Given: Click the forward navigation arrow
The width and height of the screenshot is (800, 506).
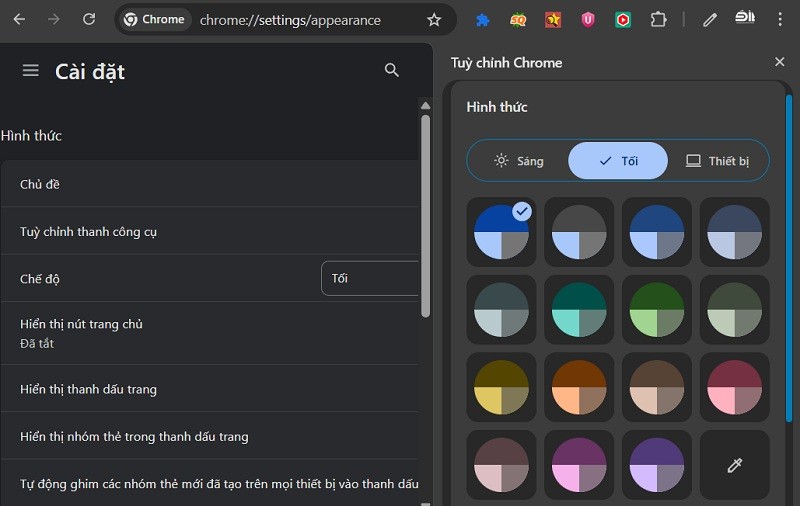Looking at the screenshot, I should (54, 19).
